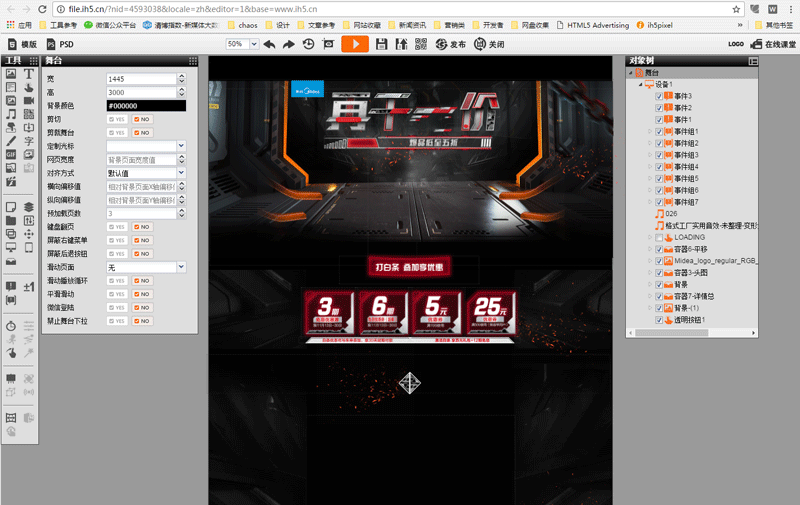
Task: Click the #000000 background color swatch
Action: click(x=146, y=105)
